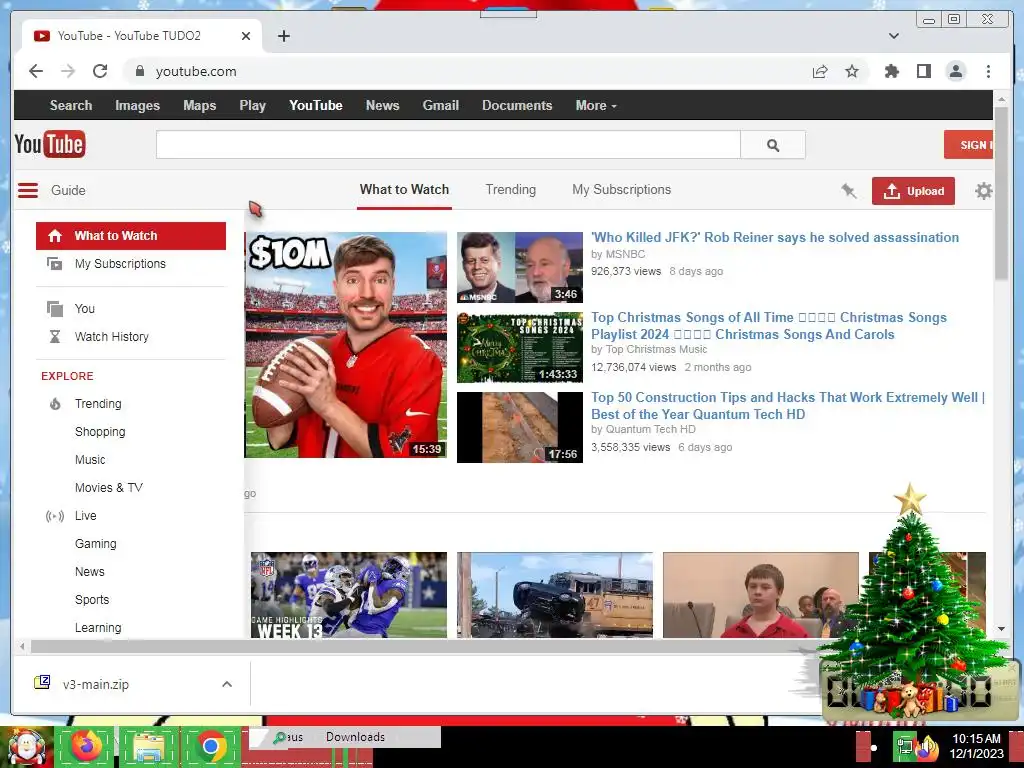1024x768 pixels.
Task: Expand the v3-main.zip download options chevron
Action: pyautogui.click(x=227, y=684)
